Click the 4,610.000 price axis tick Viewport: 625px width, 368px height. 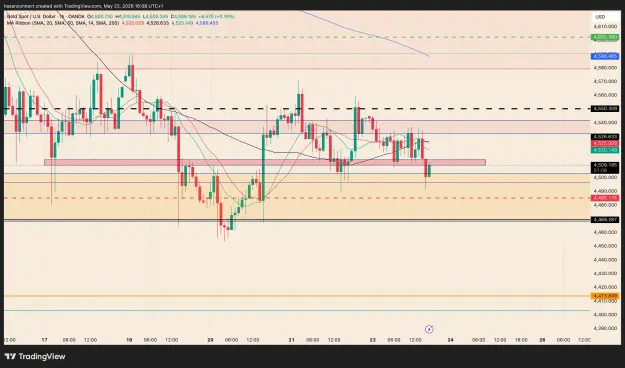605,26
